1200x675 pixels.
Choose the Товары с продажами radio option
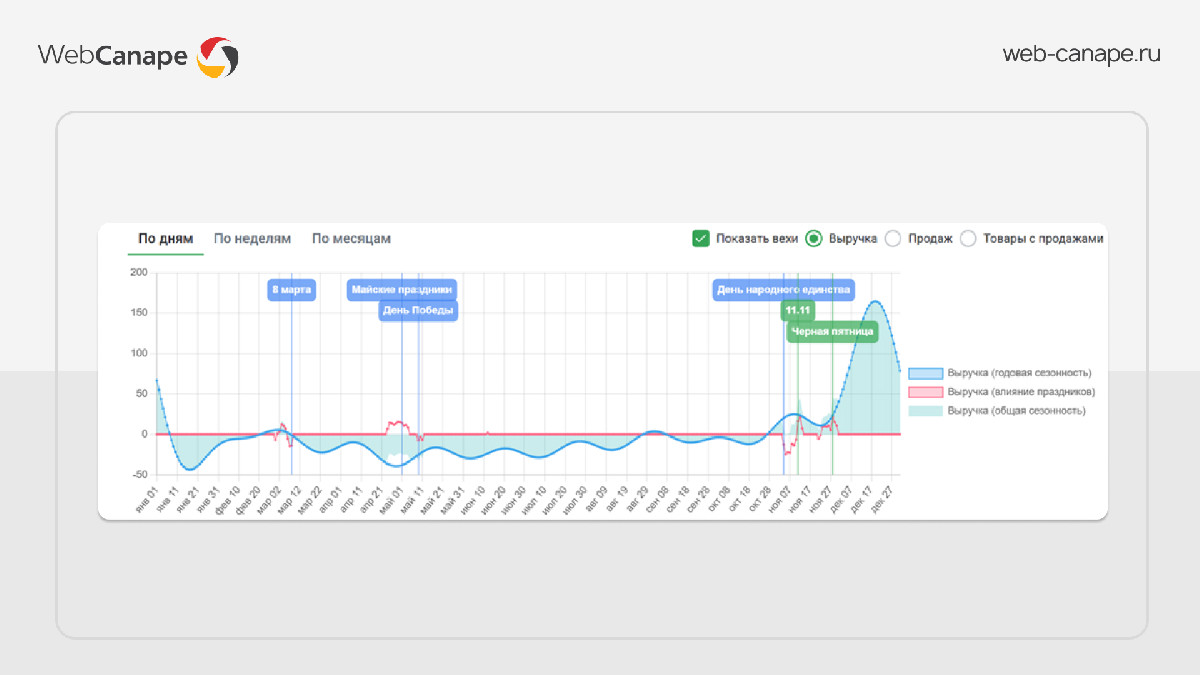click(968, 238)
